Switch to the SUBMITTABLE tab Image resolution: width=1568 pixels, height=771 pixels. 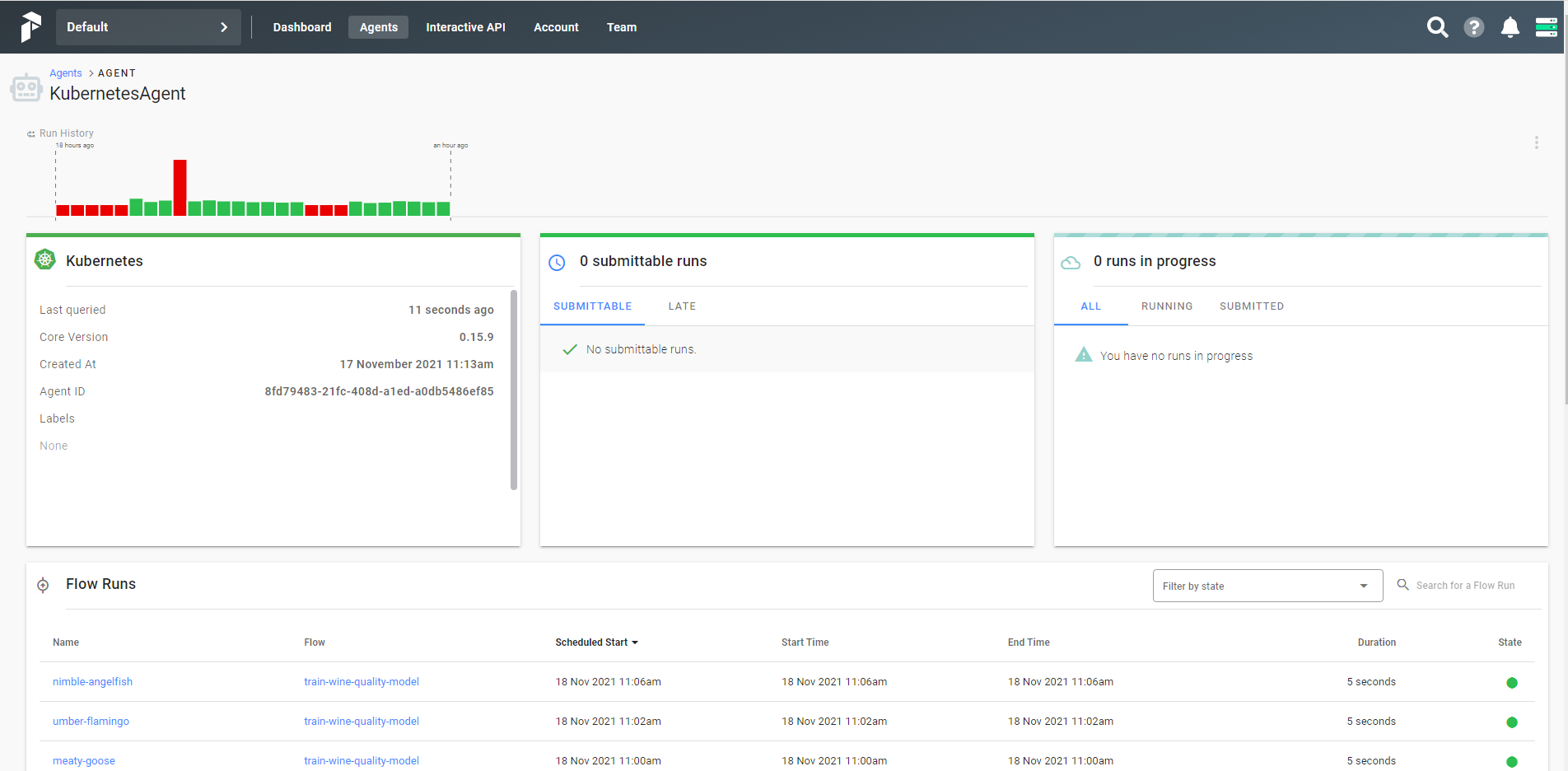pos(592,306)
